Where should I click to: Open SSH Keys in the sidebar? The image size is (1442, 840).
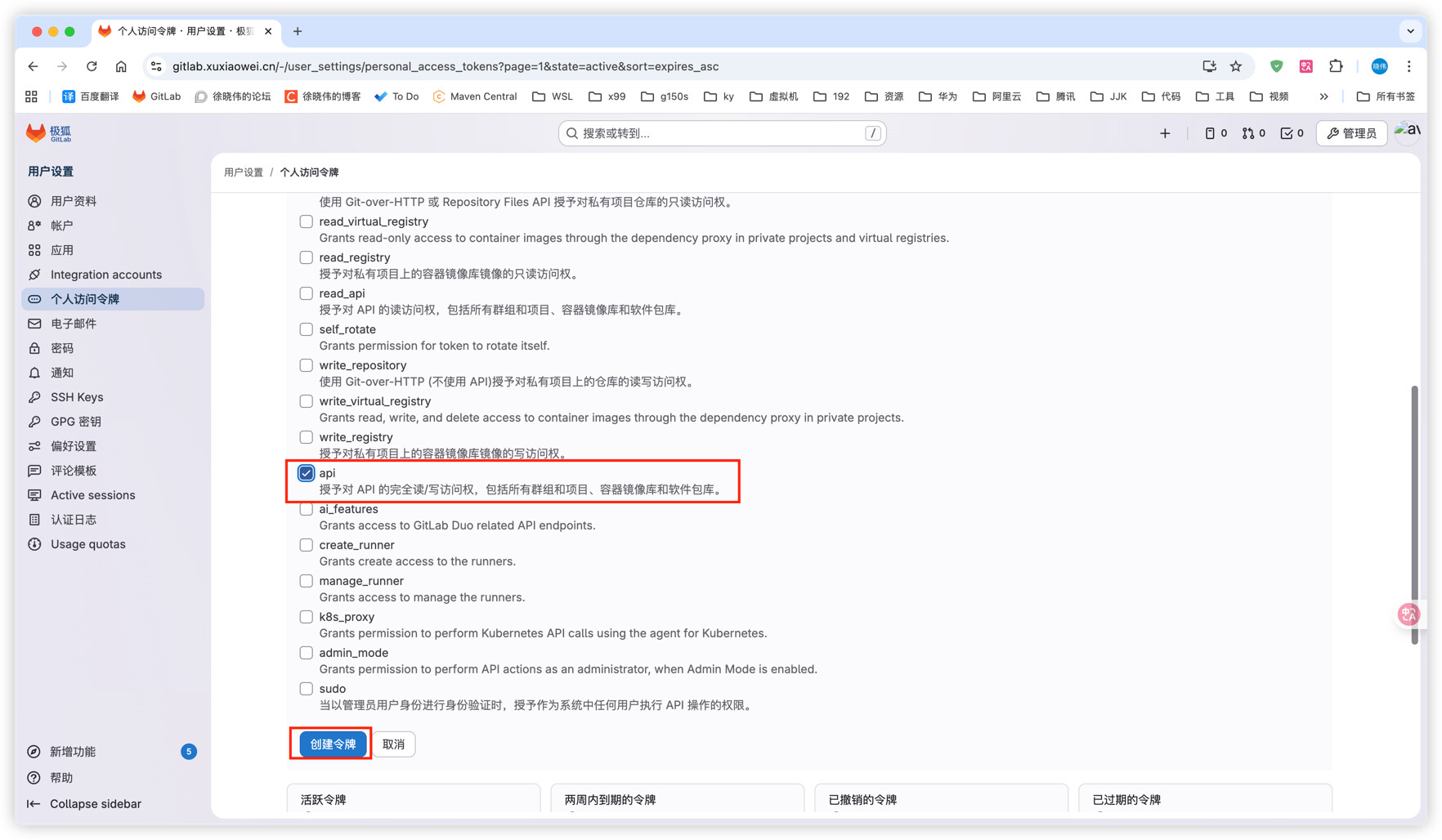pyautogui.click(x=77, y=397)
